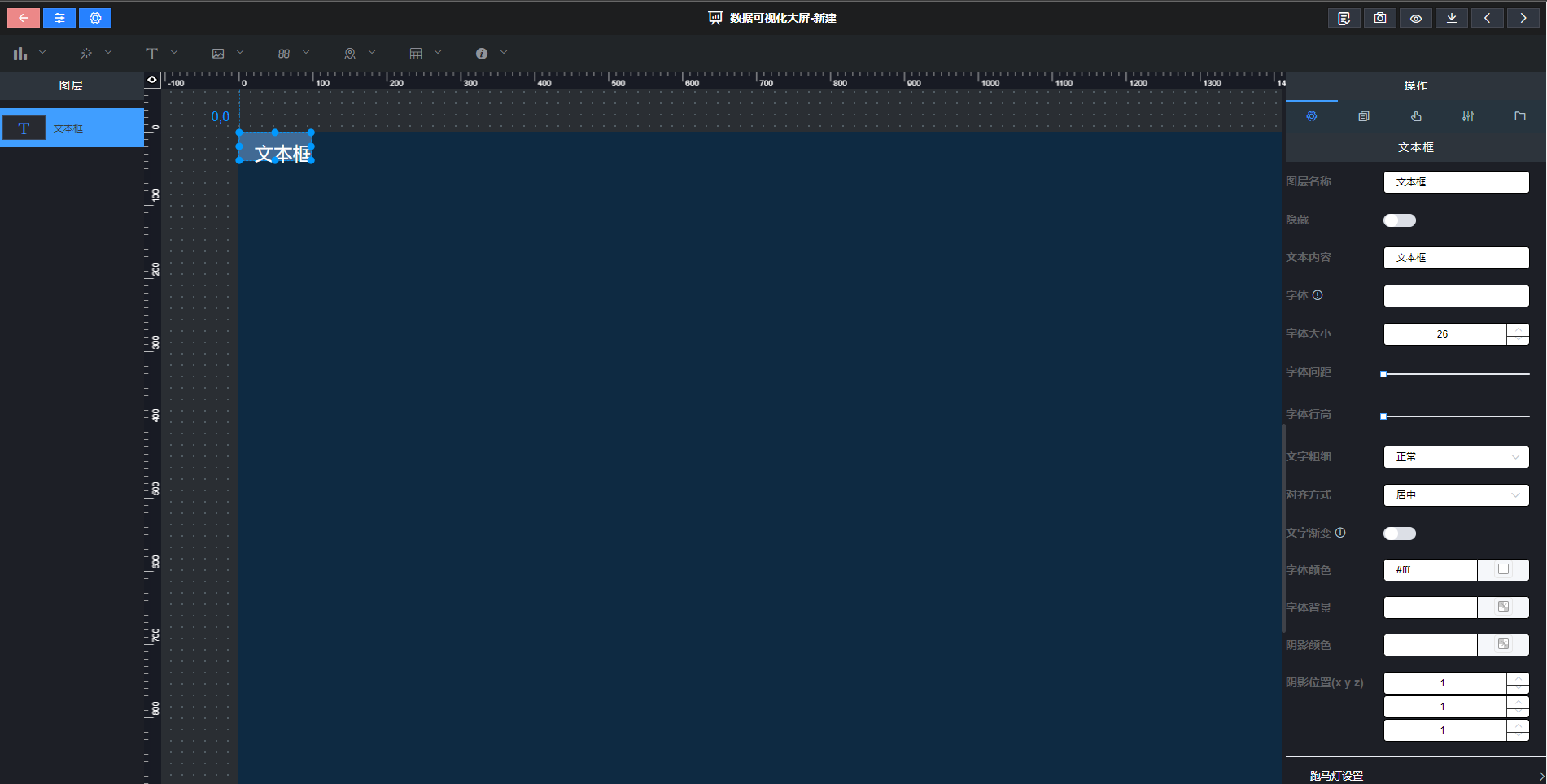Select the text T component icon

(152, 54)
